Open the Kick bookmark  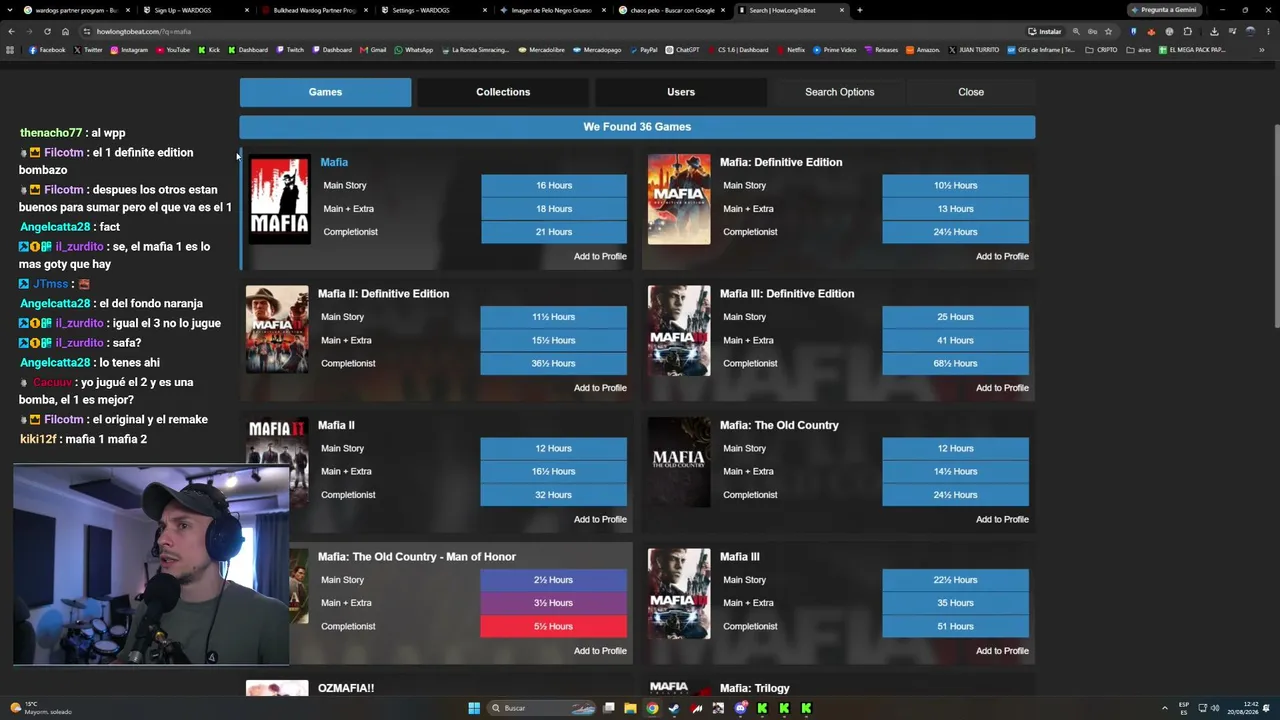tap(209, 50)
